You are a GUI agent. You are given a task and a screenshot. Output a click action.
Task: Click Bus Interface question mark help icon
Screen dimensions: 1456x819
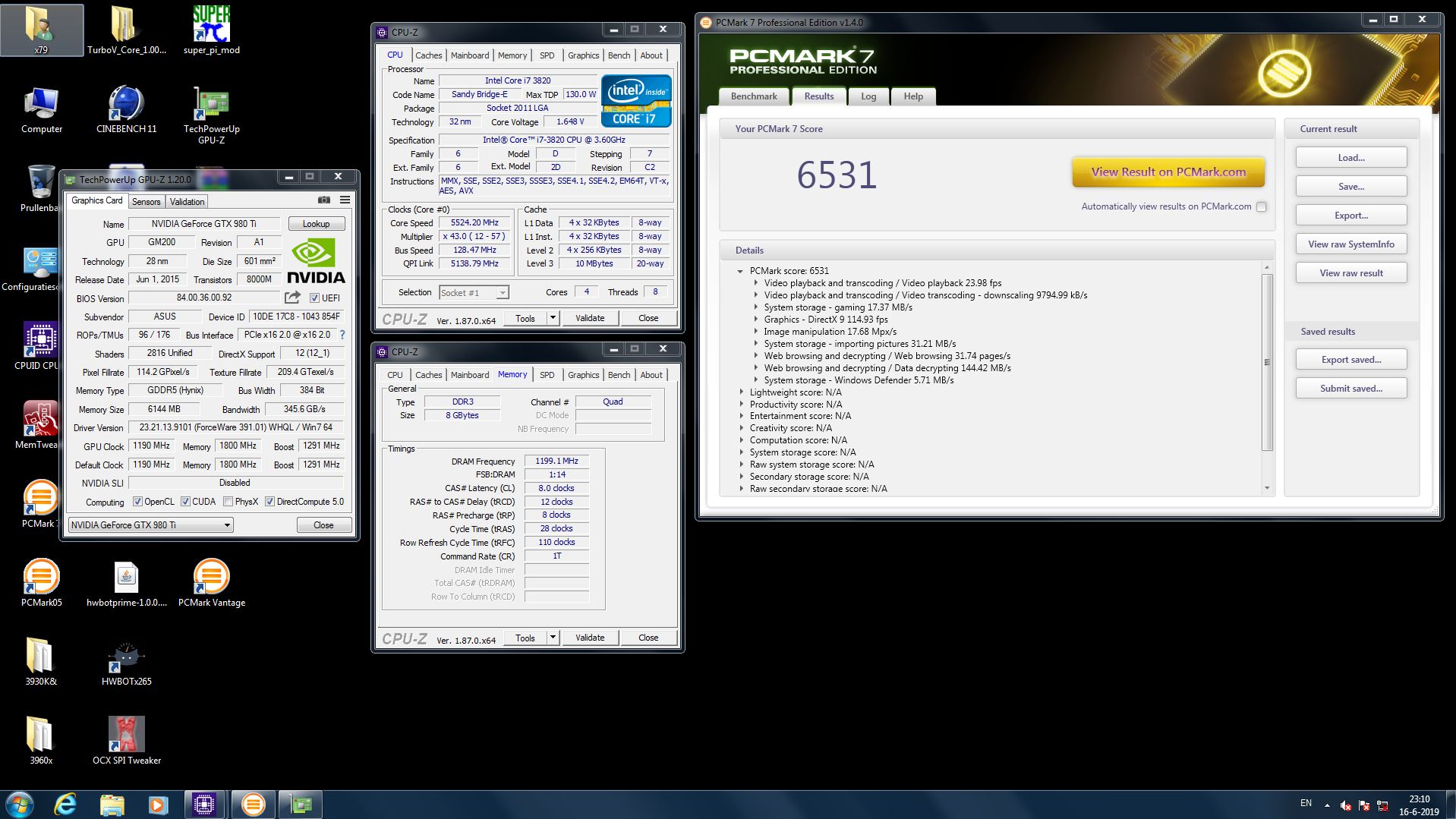pyautogui.click(x=342, y=335)
